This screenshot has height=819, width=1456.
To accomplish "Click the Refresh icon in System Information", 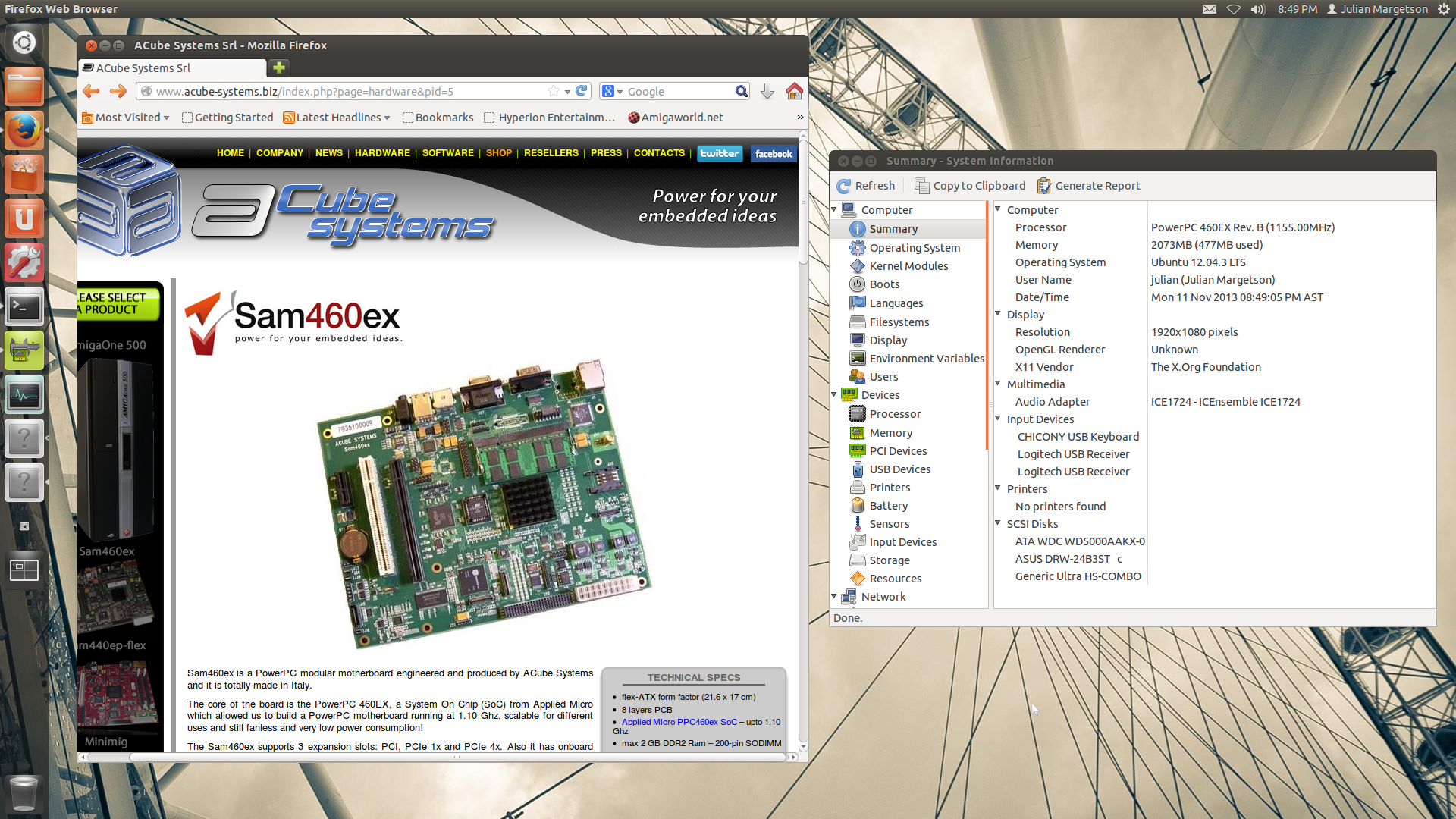I will coord(844,186).
